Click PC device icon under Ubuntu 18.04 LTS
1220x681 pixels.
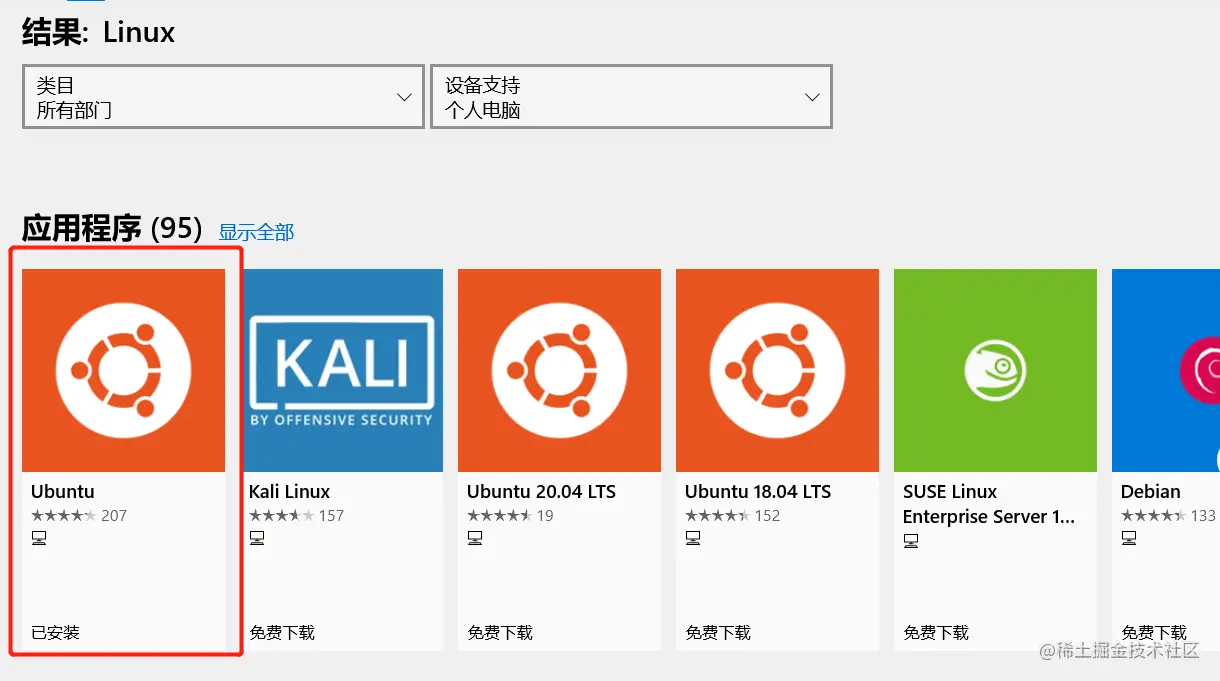coord(693,539)
